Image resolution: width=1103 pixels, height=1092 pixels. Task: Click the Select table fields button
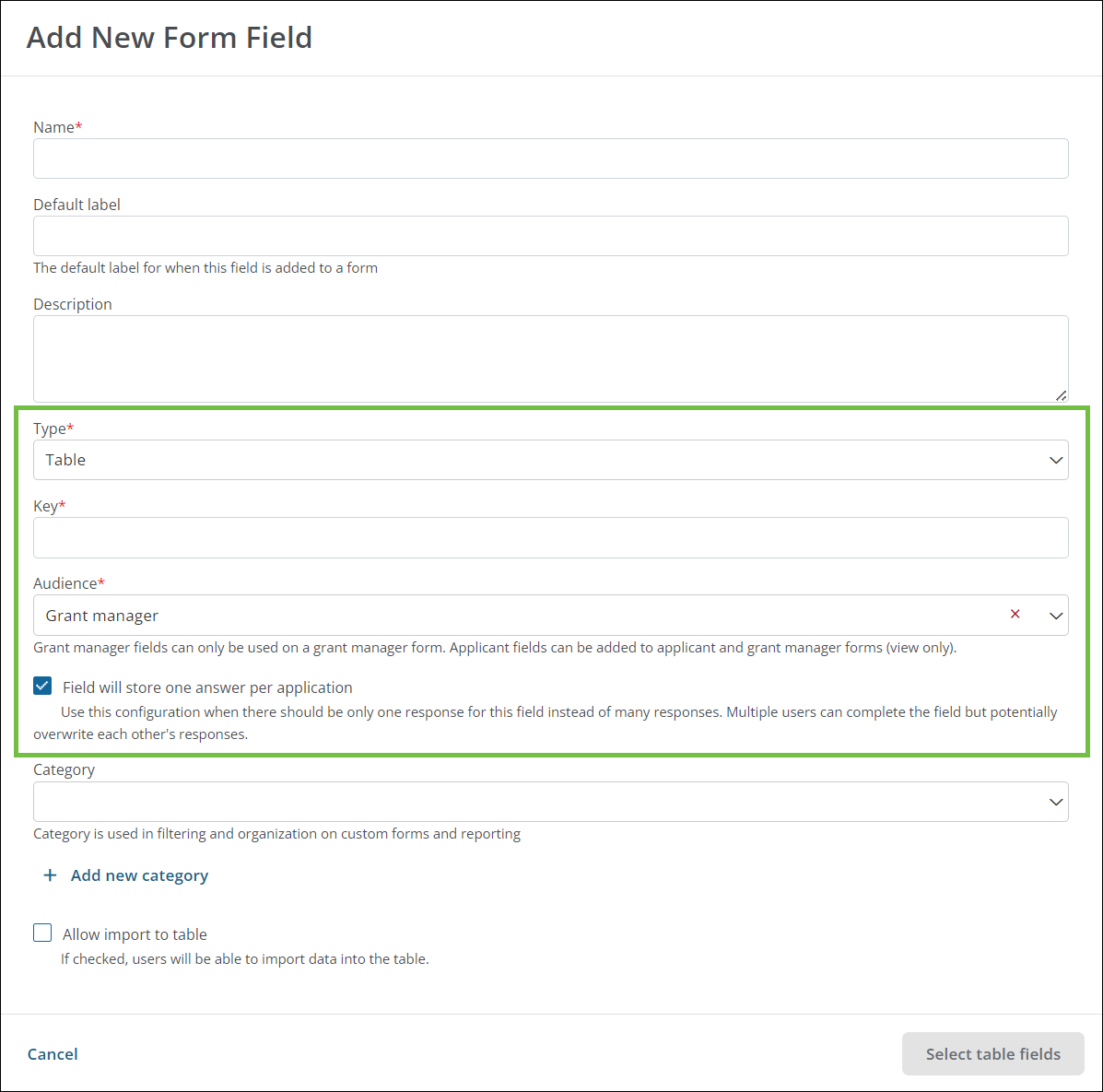pos(992,1053)
